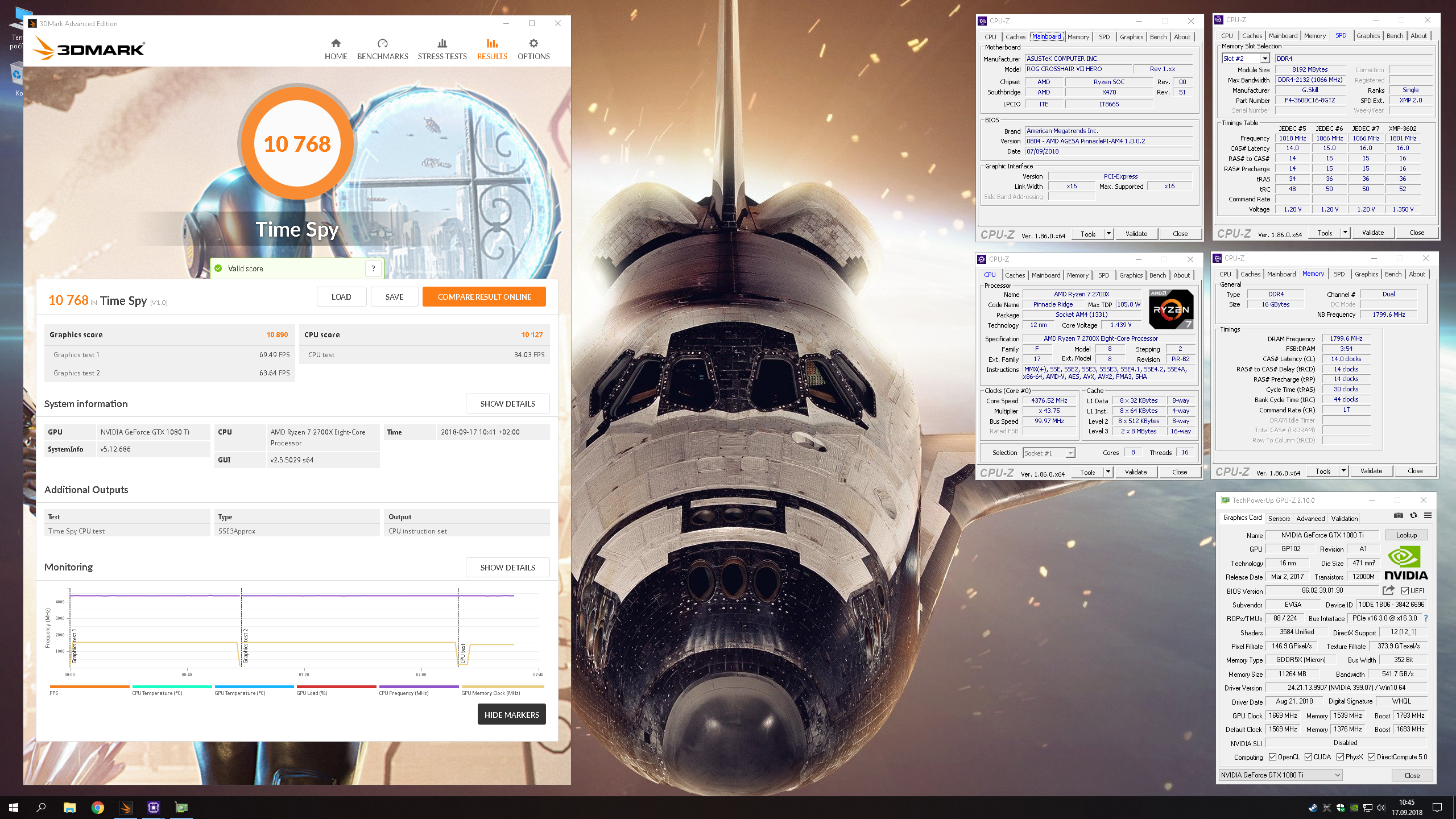The image size is (1456, 819).
Task: Click the 3DMARK logo
Action: 89,48
